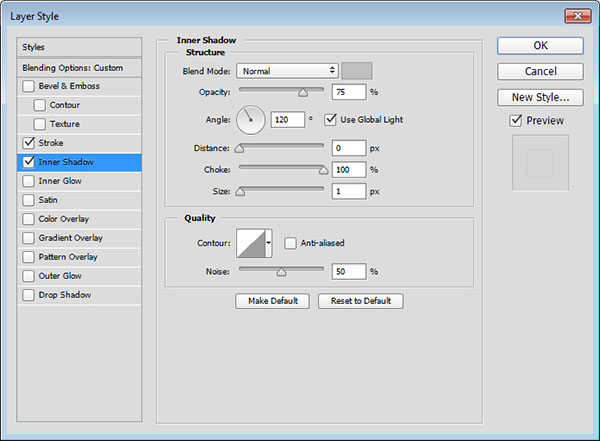Toggle the Preview checkbox
This screenshot has width=600, height=441.
point(515,121)
